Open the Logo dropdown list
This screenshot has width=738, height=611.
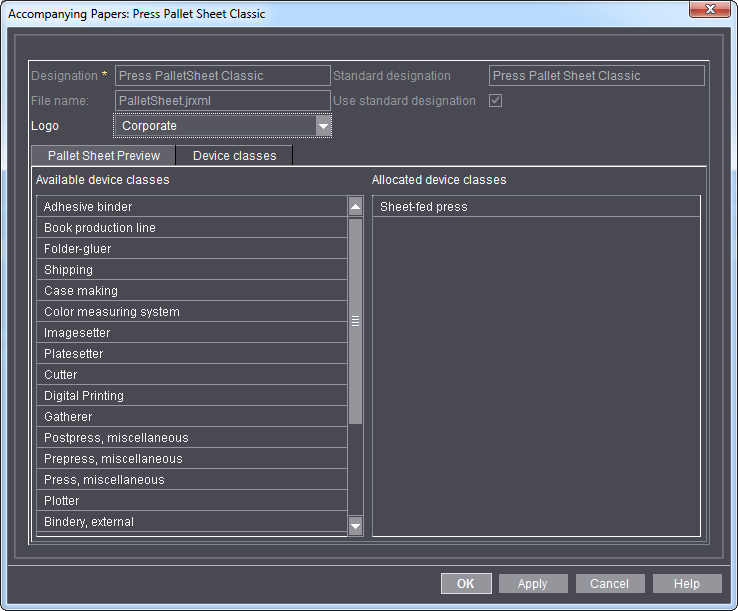coord(323,126)
